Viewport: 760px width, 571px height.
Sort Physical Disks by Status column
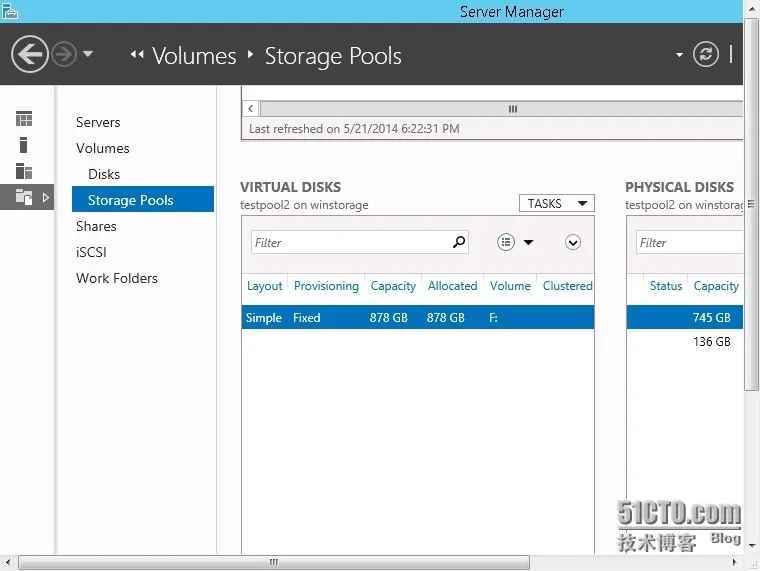pos(665,286)
